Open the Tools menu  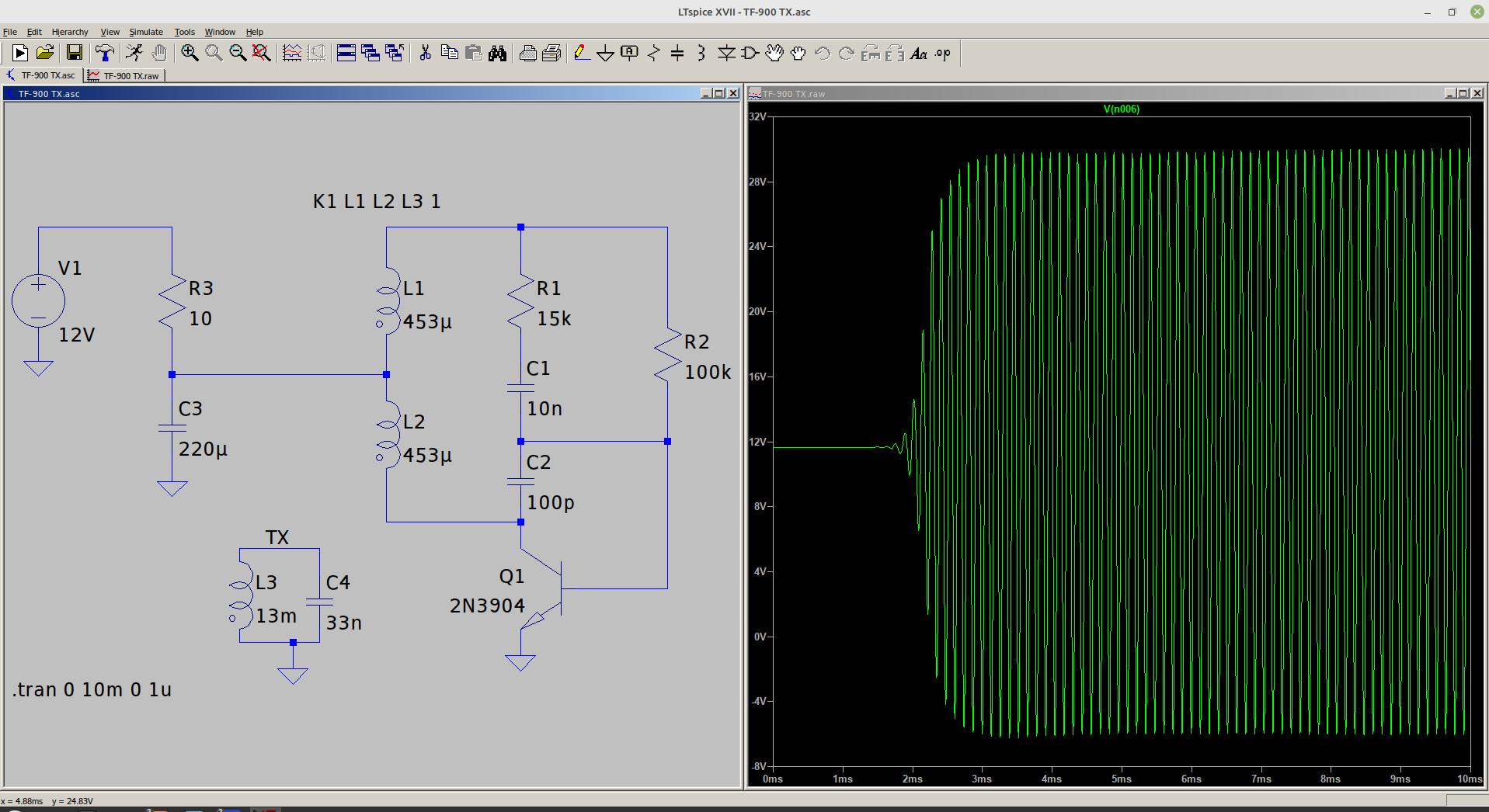pos(184,32)
